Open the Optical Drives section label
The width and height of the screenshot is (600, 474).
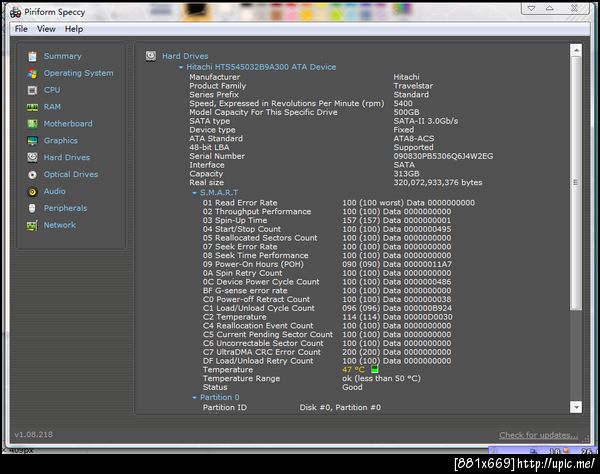71,174
